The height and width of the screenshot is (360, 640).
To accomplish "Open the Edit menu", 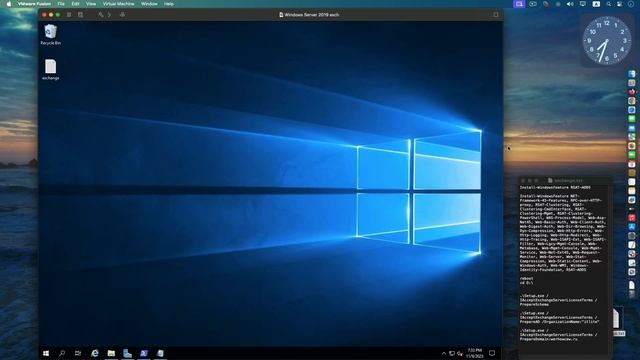I will click(76, 4).
